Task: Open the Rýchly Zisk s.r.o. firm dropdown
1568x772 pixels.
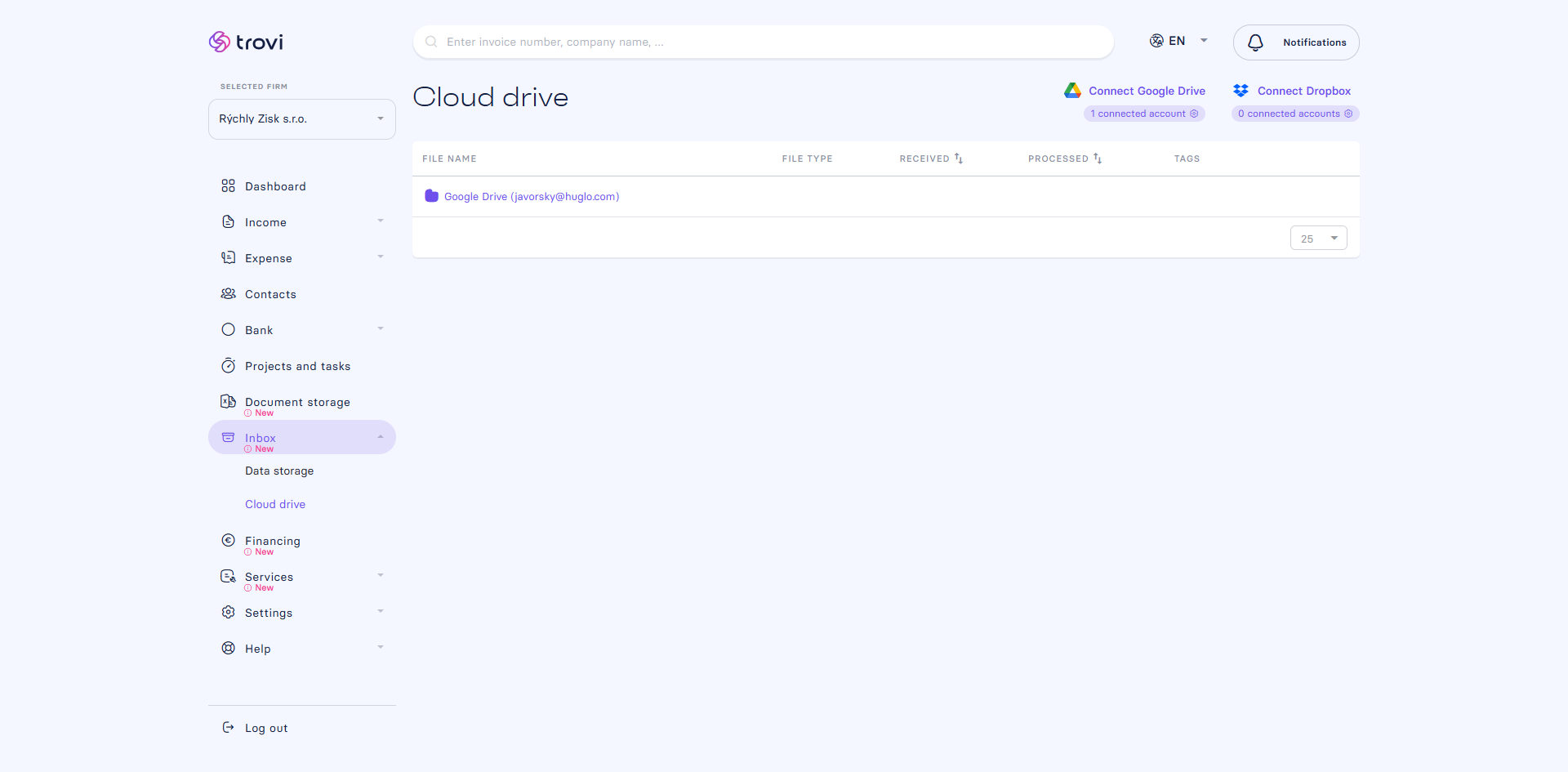Action: click(x=302, y=119)
